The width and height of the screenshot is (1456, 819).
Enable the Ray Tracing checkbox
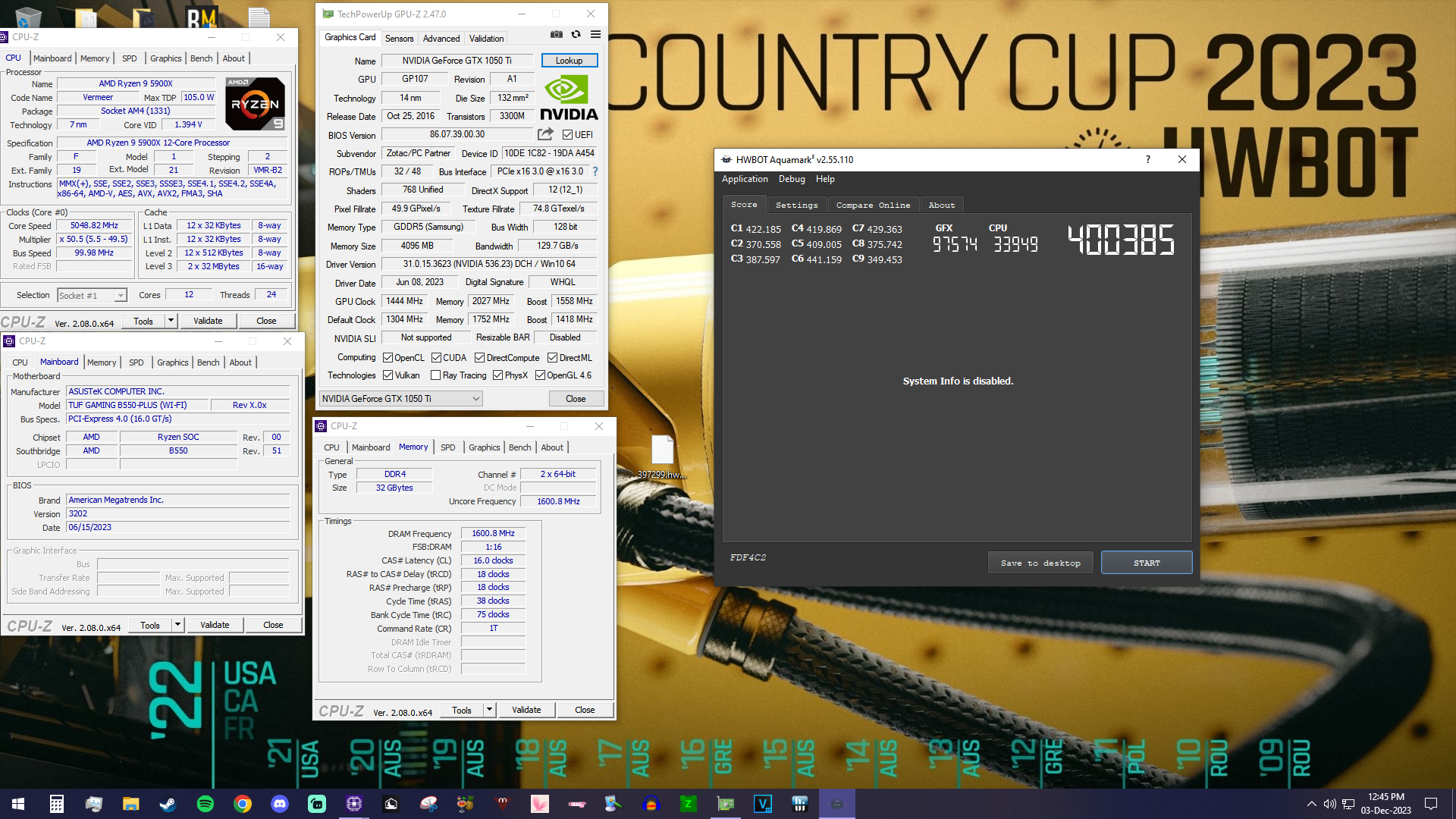[x=436, y=375]
